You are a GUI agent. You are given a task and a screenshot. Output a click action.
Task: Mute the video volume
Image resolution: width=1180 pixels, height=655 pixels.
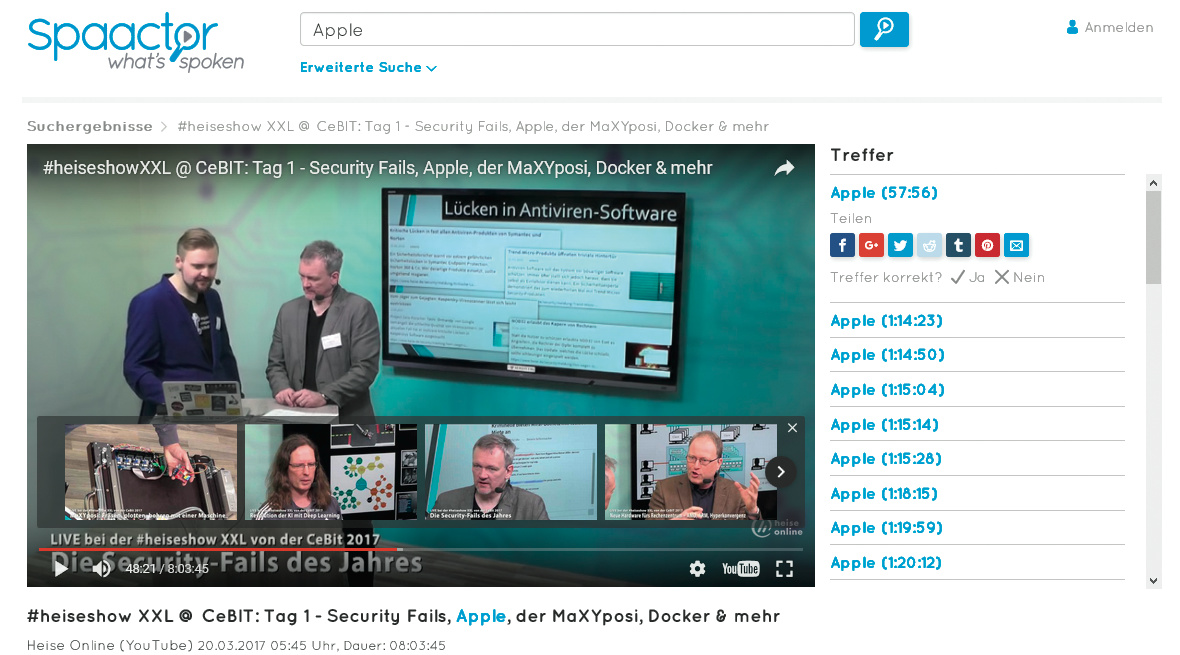(x=102, y=568)
